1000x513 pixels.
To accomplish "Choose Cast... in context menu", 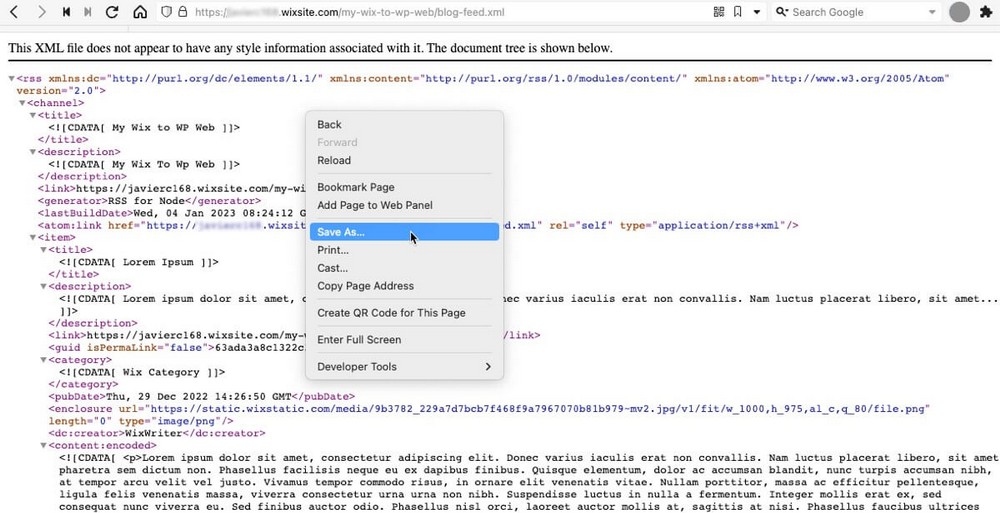I will point(404,268).
